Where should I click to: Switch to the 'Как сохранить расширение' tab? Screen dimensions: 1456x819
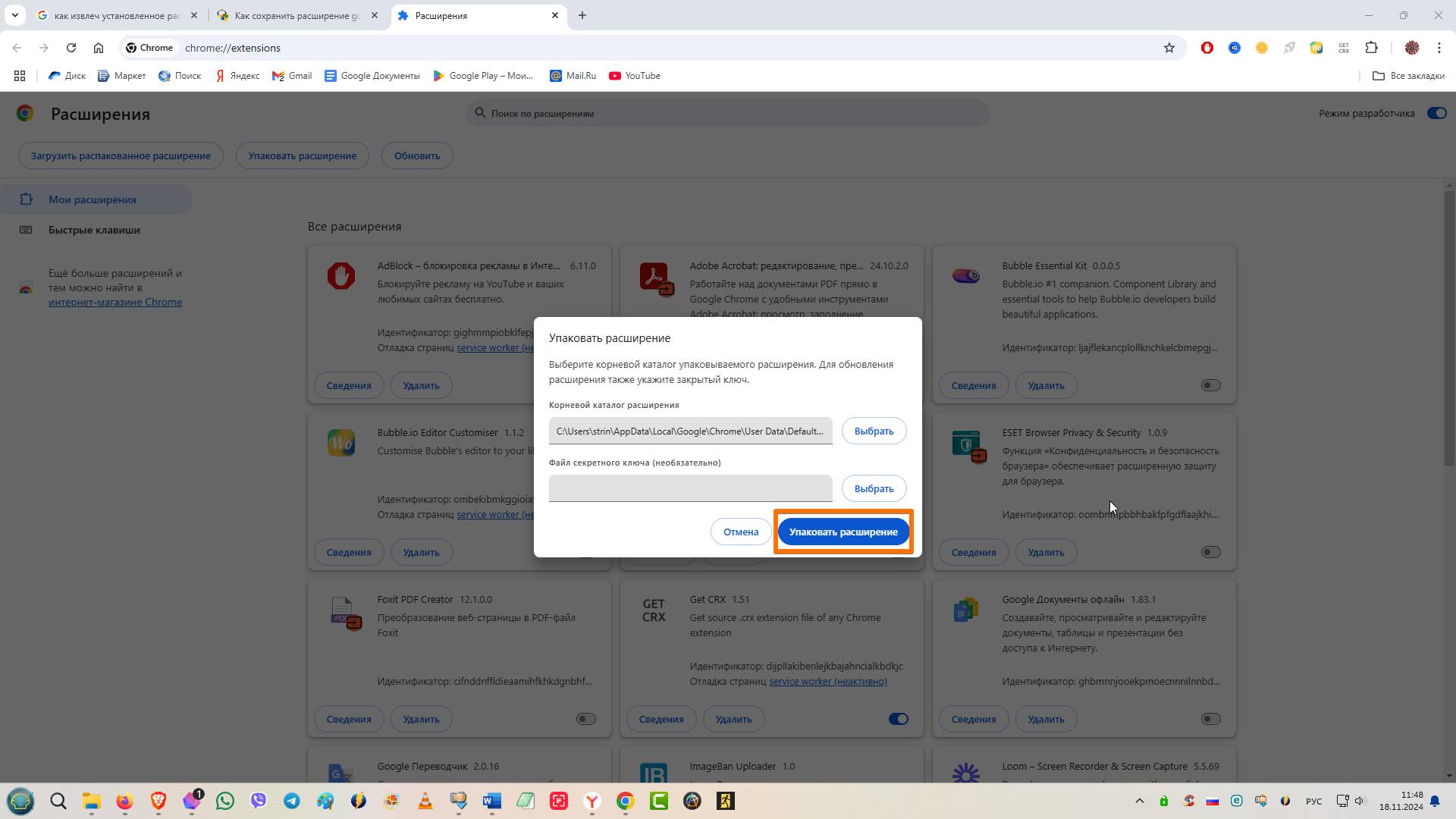[297, 15]
